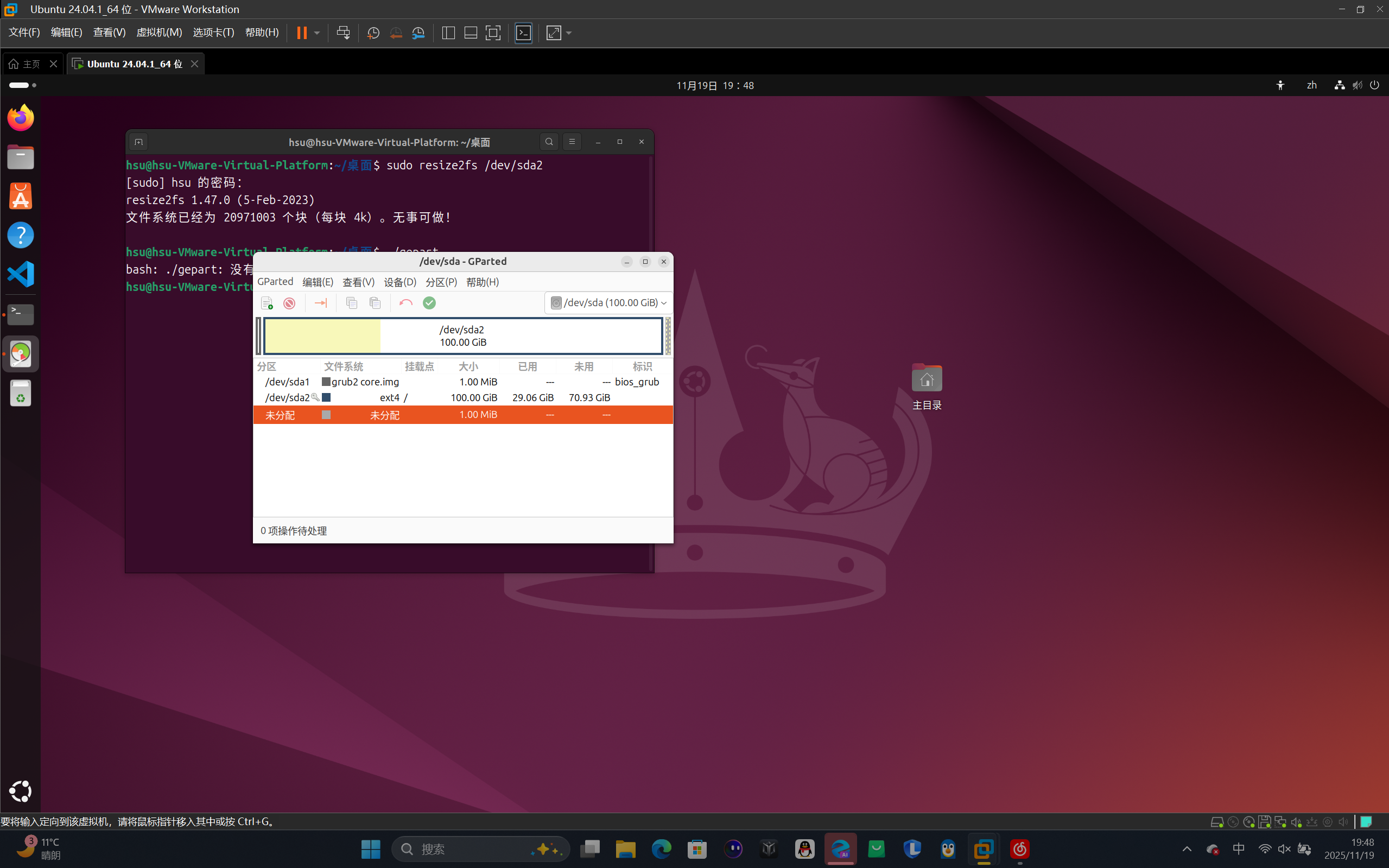Click the paste partition toolbar icon
Screen dimensions: 1389x868
point(375,303)
